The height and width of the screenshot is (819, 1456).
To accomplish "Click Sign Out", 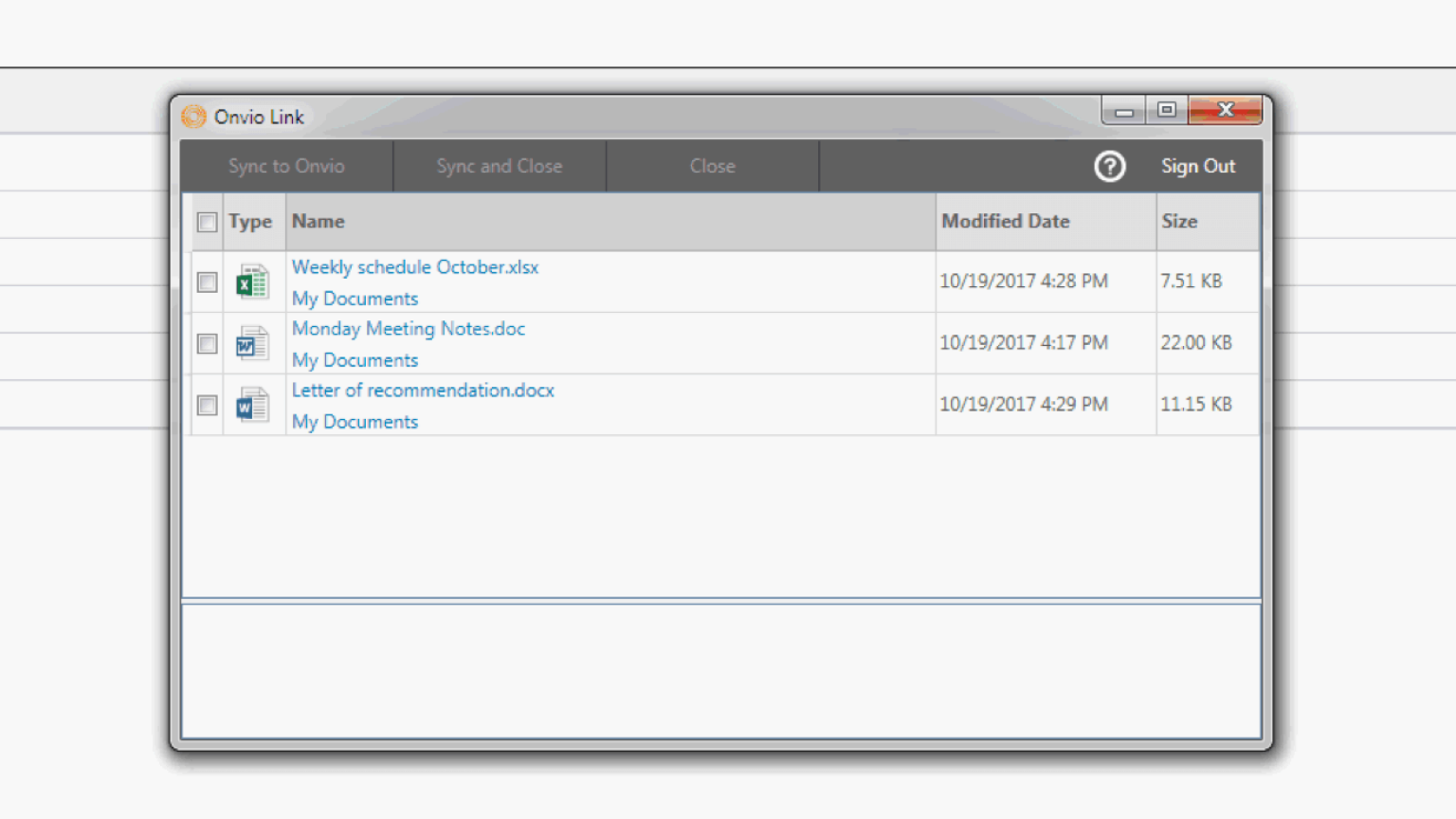I will [1198, 166].
